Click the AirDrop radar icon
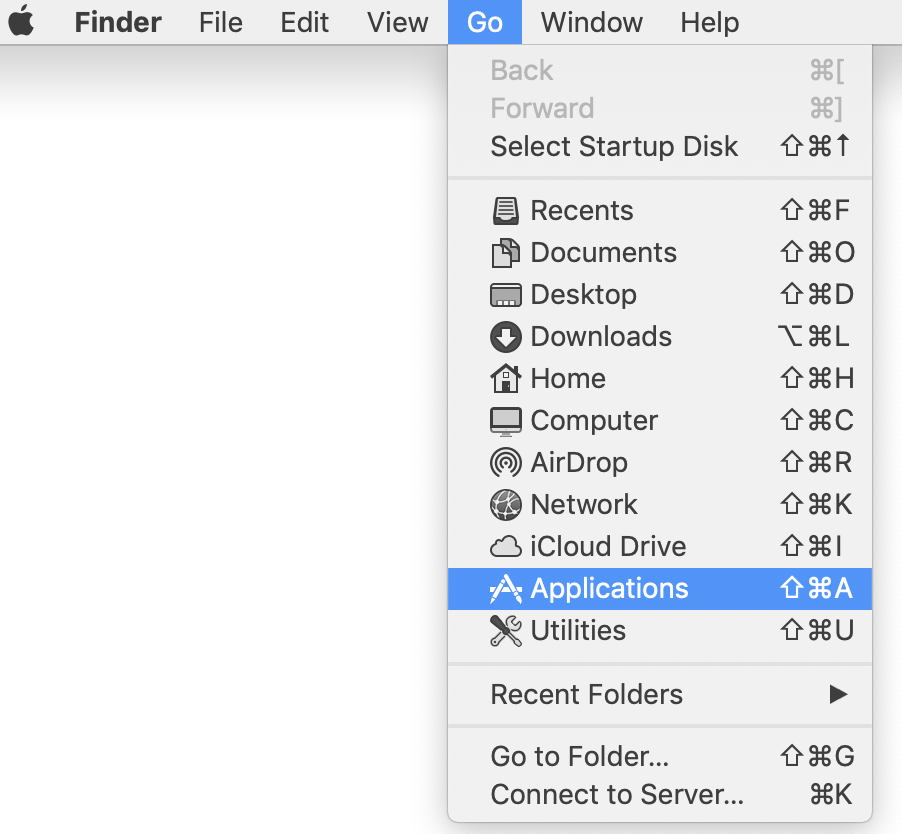Screen dimensions: 902x834 (x=506, y=462)
